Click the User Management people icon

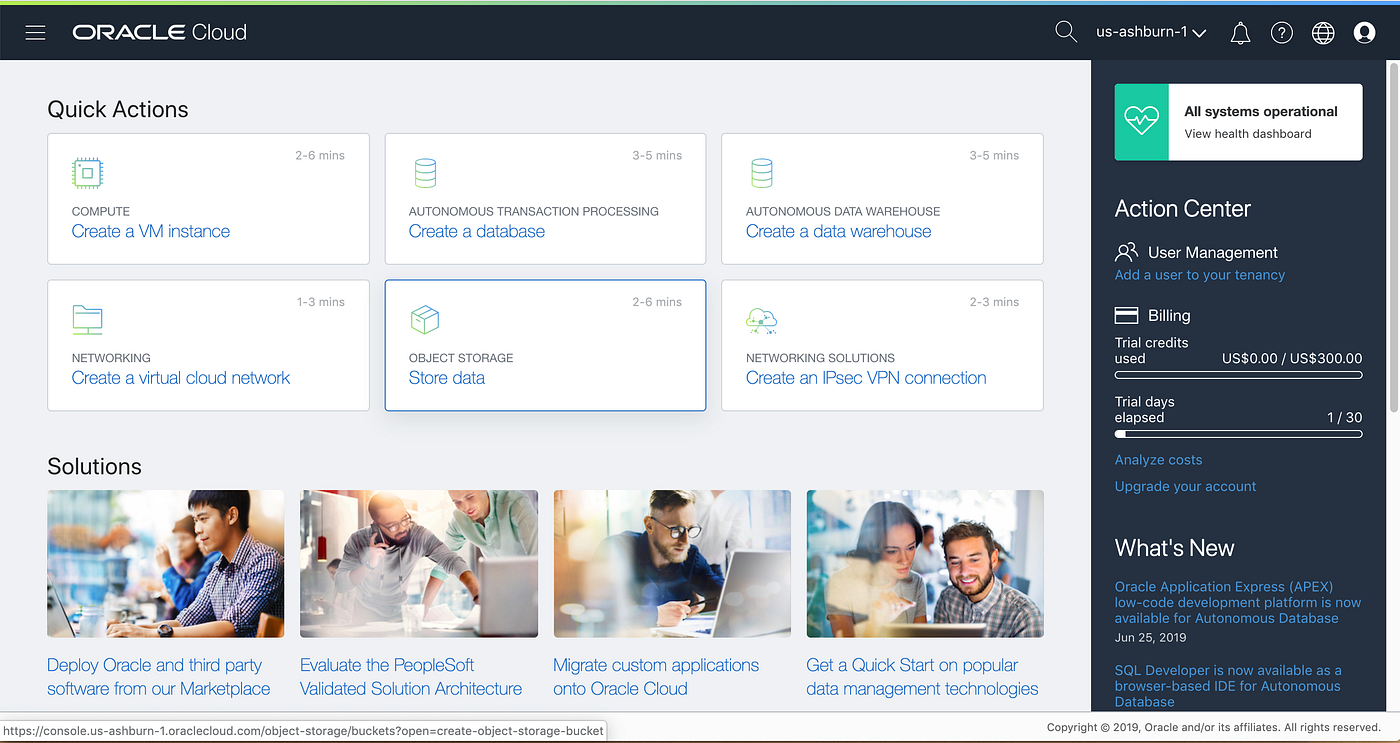click(1128, 252)
